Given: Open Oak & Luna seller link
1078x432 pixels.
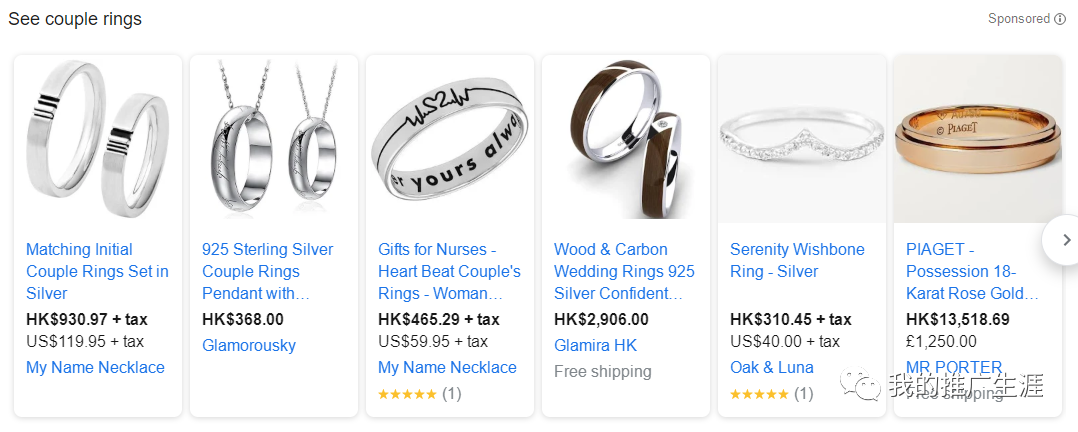Looking at the screenshot, I should pyautogui.click(x=772, y=367).
